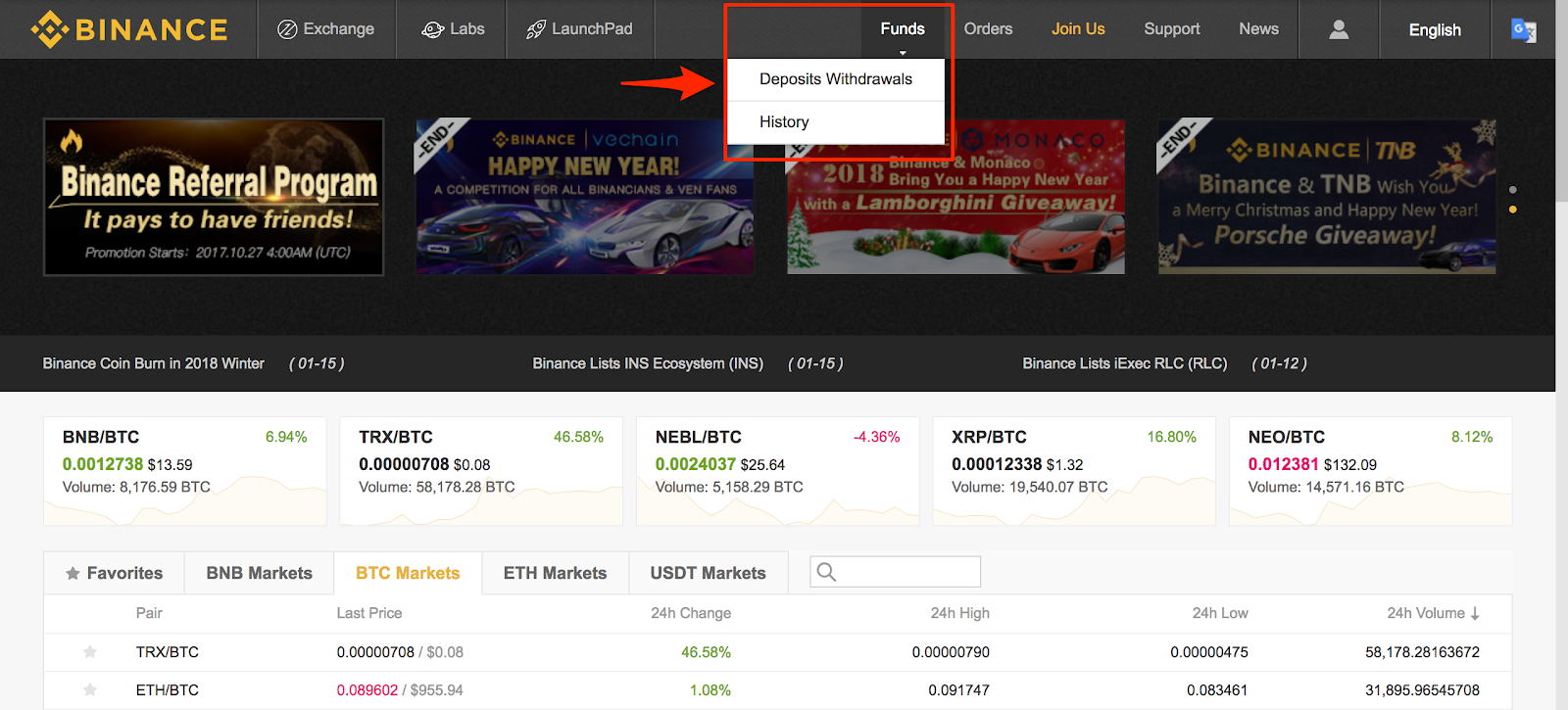
Task: Open the NEBL/BTC ticker card
Action: coord(778,471)
